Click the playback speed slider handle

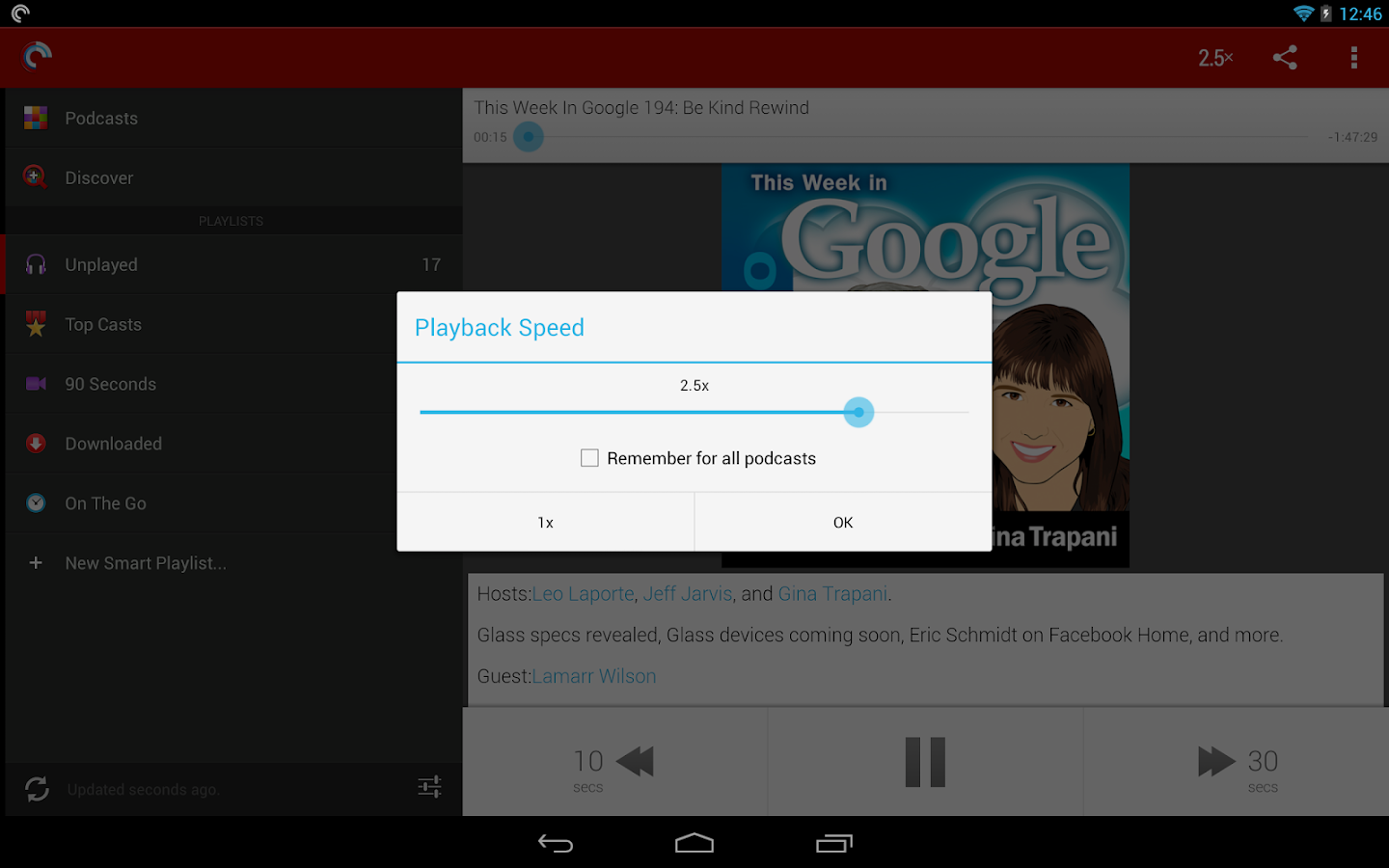pos(858,413)
